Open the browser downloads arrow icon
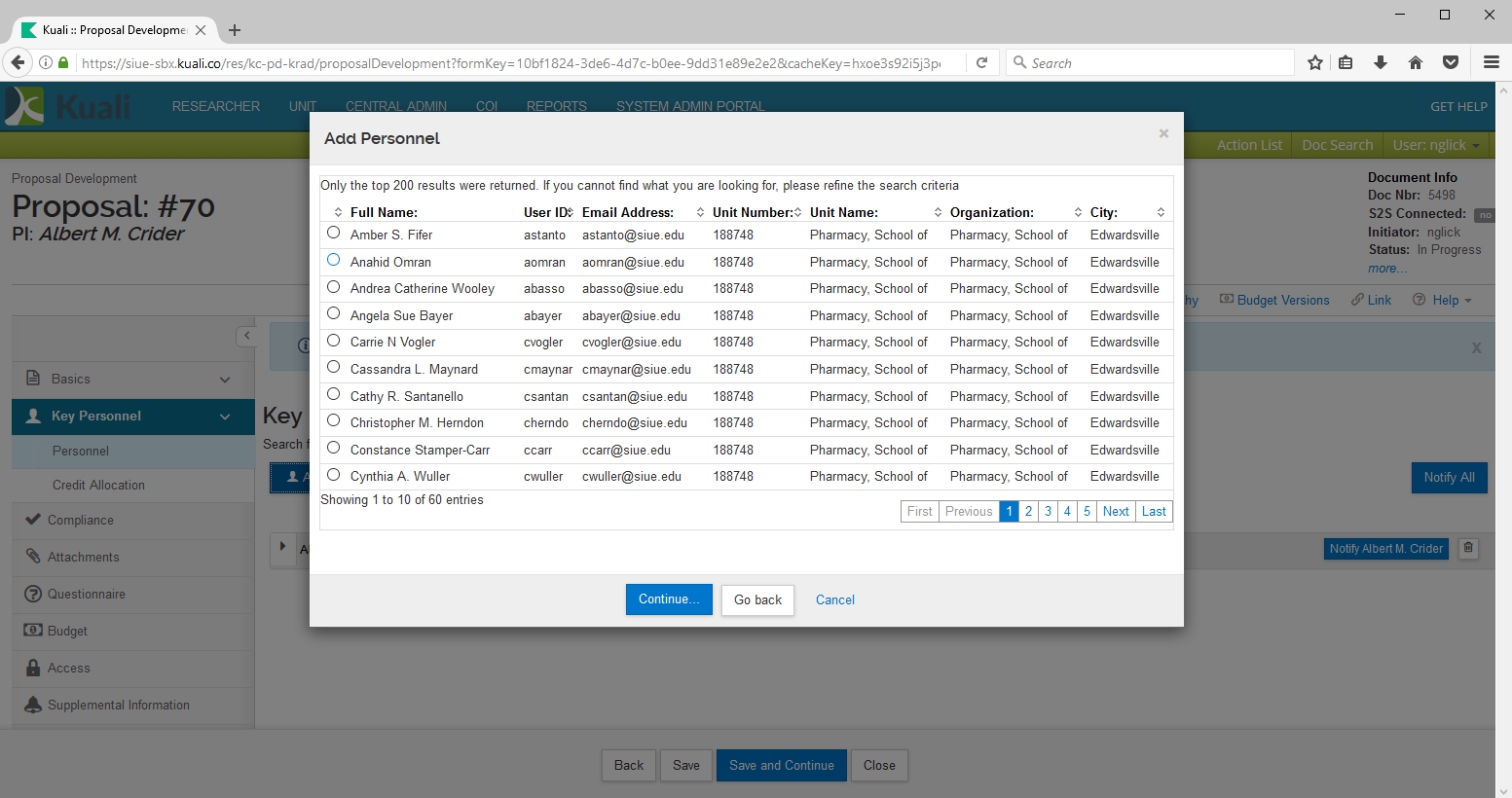The height and width of the screenshot is (798, 1512). point(1381,63)
